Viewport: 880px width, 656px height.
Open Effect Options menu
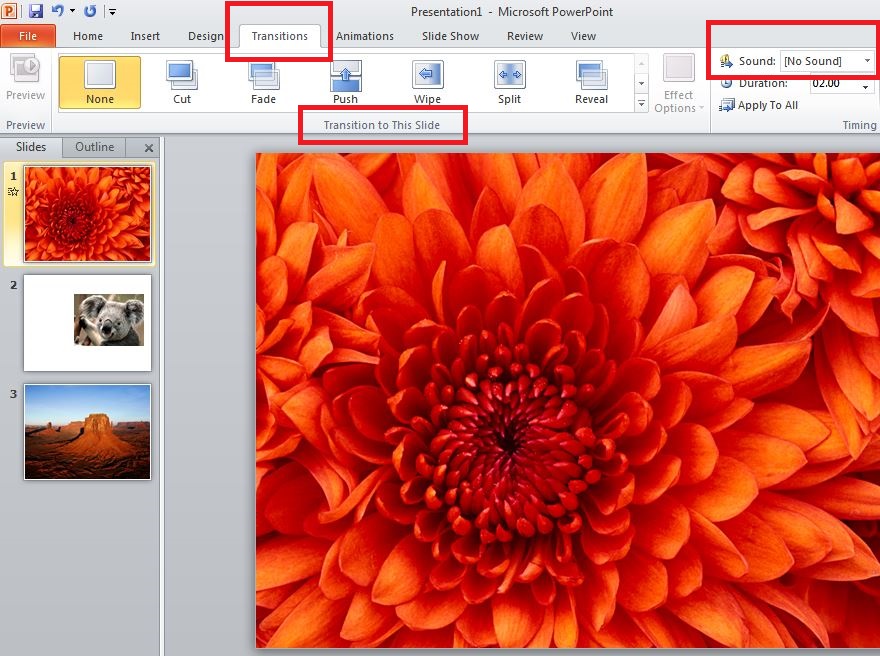(679, 84)
